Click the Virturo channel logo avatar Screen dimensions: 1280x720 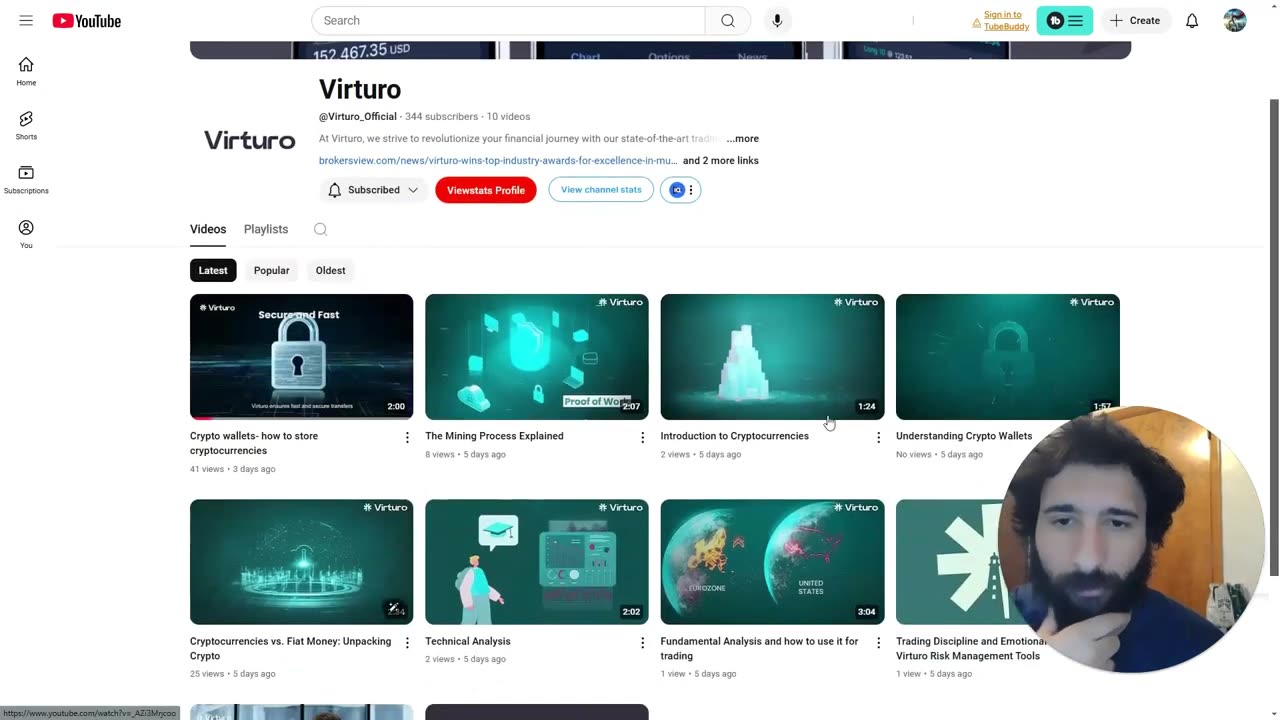(x=250, y=140)
